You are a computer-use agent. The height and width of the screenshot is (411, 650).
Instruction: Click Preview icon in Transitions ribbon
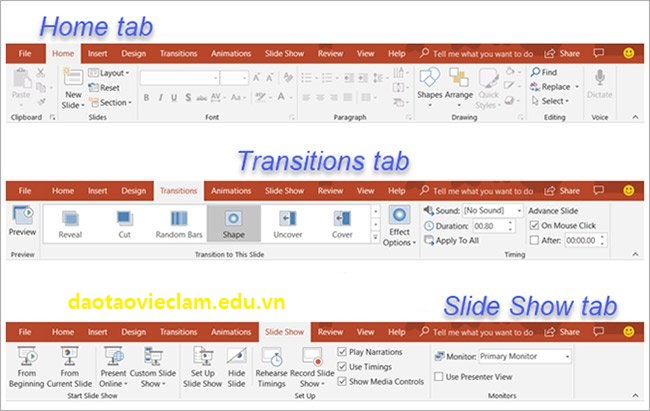pyautogui.click(x=22, y=215)
